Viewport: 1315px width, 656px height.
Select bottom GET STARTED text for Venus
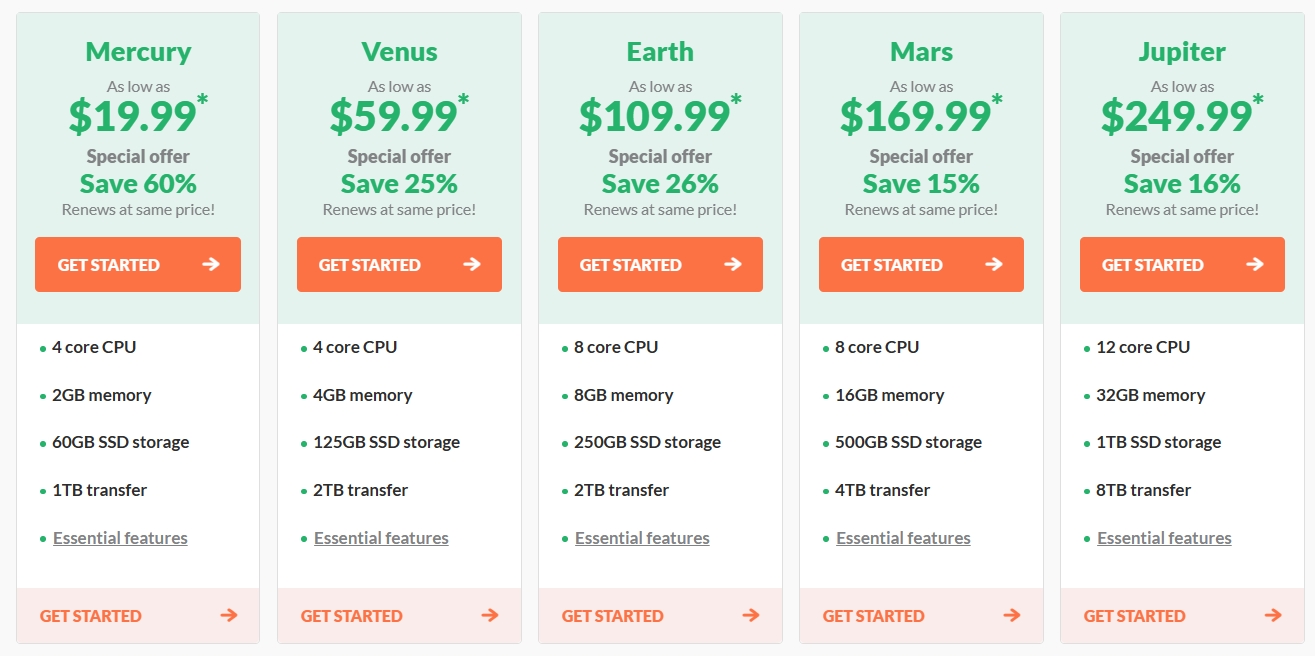[352, 616]
